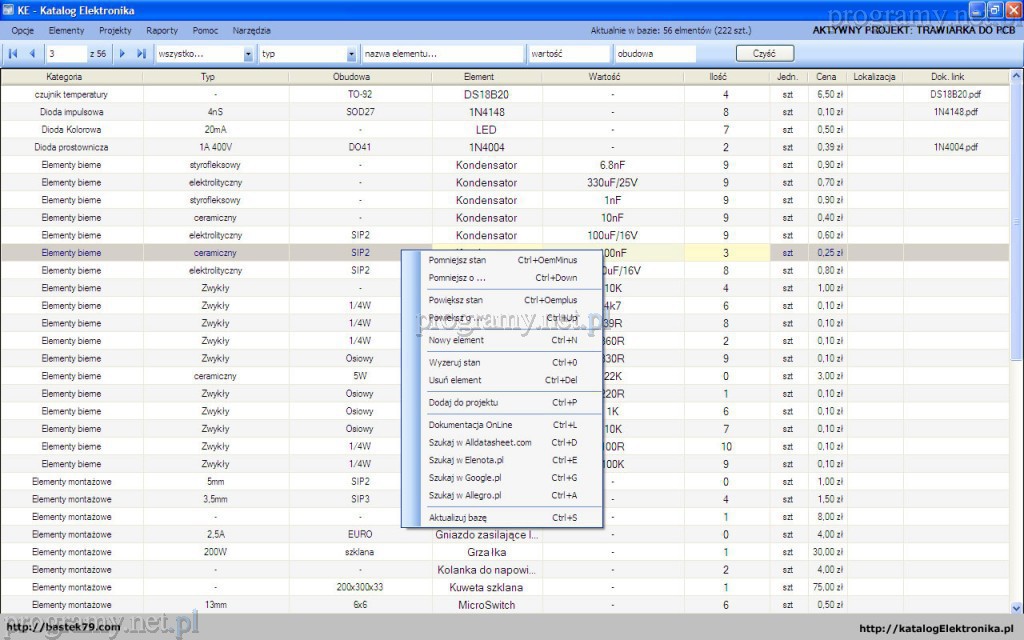Click in the 'nazwa elementu...' search field
This screenshot has width=1024, height=640.
coord(443,54)
